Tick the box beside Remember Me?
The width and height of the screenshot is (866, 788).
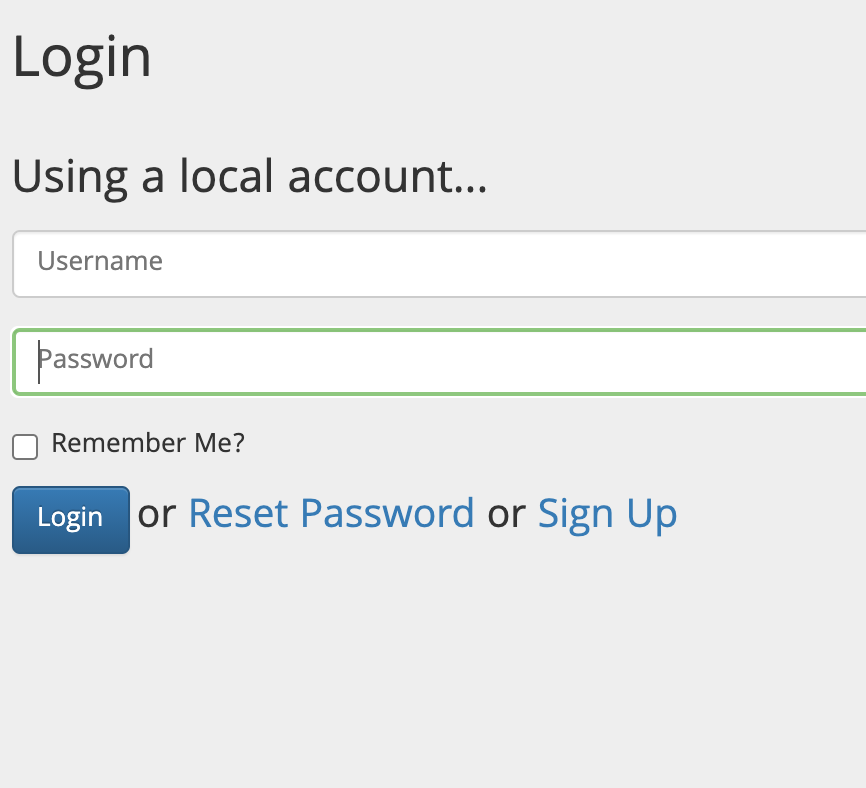pyautogui.click(x=25, y=447)
